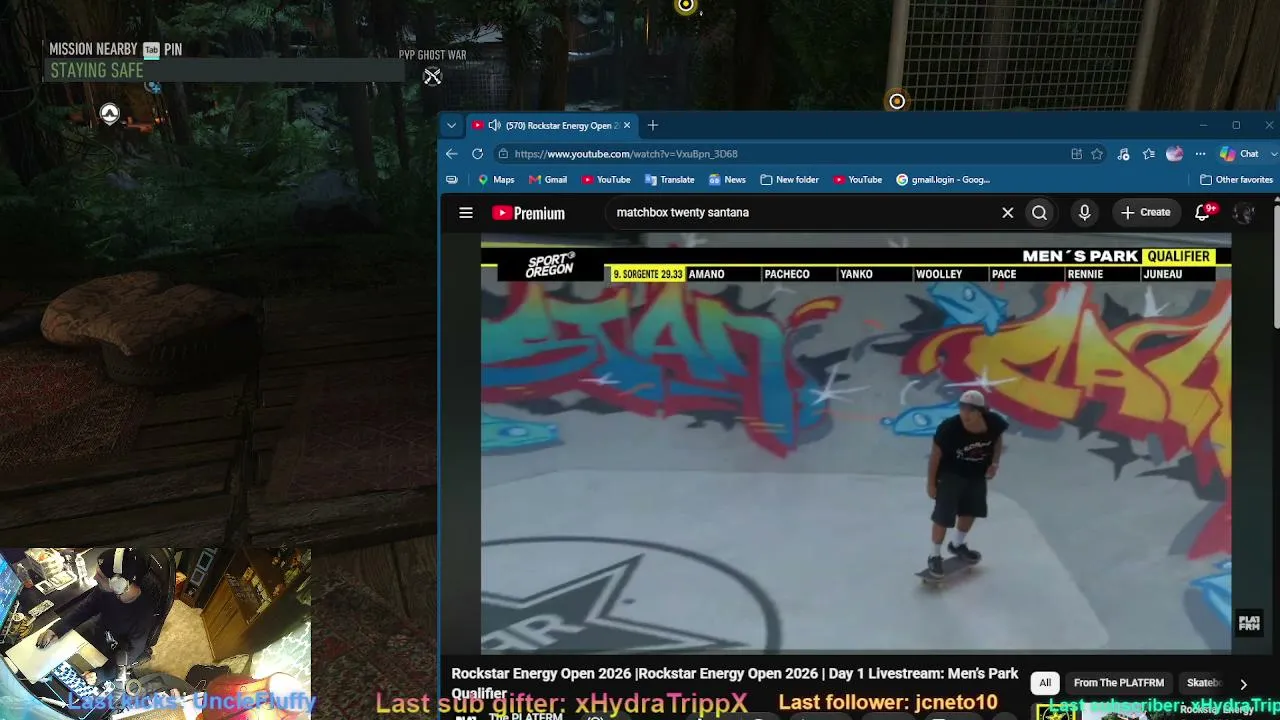1280x720 pixels.
Task: Open the browser profile avatar
Action: coord(1174,154)
